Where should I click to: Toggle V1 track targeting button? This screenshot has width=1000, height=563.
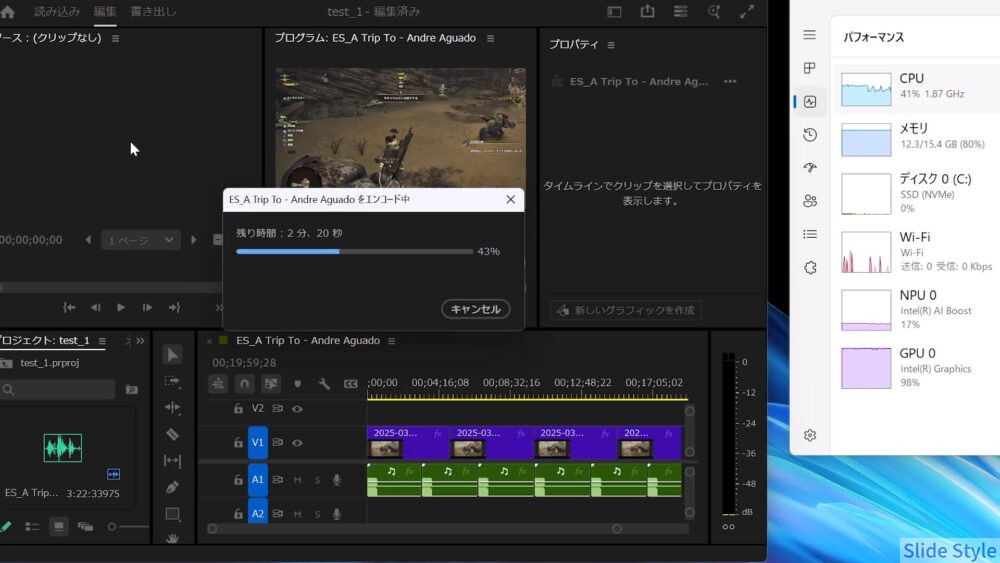point(258,442)
